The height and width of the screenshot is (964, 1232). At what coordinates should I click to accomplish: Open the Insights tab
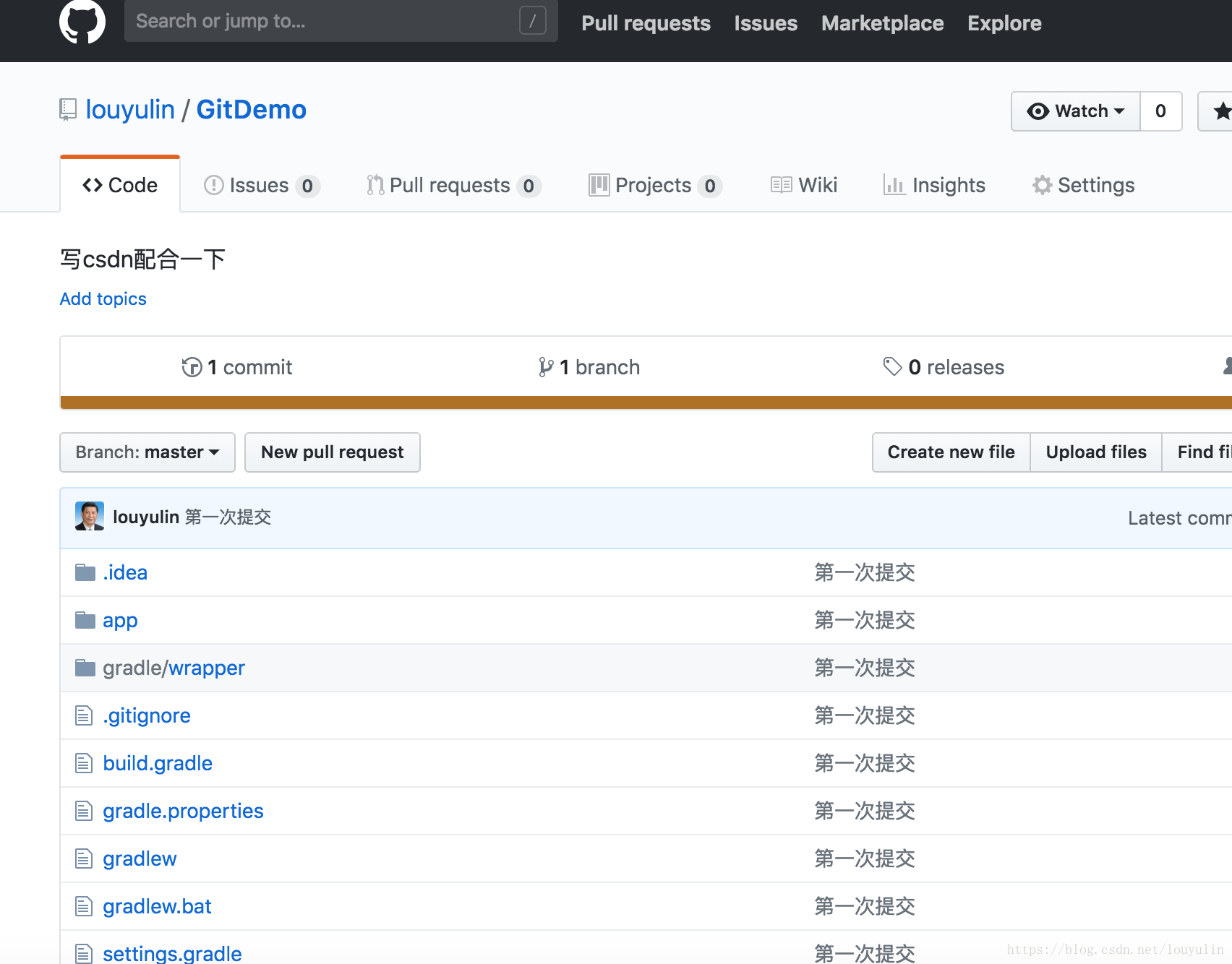click(x=934, y=186)
